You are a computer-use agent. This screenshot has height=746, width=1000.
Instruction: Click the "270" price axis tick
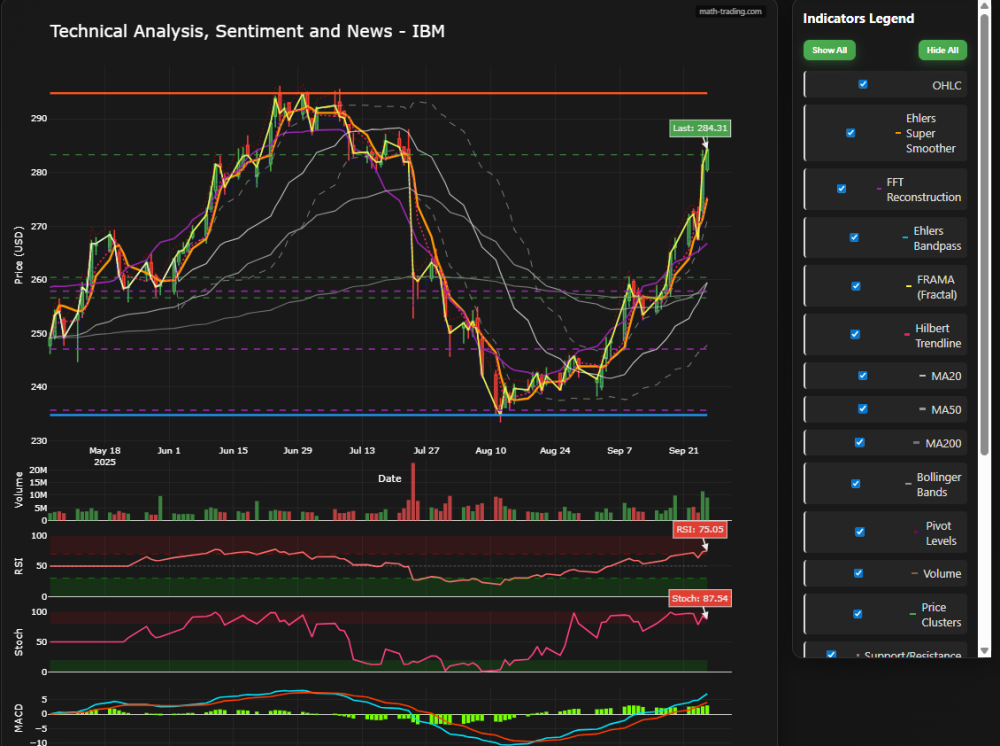tap(38, 226)
